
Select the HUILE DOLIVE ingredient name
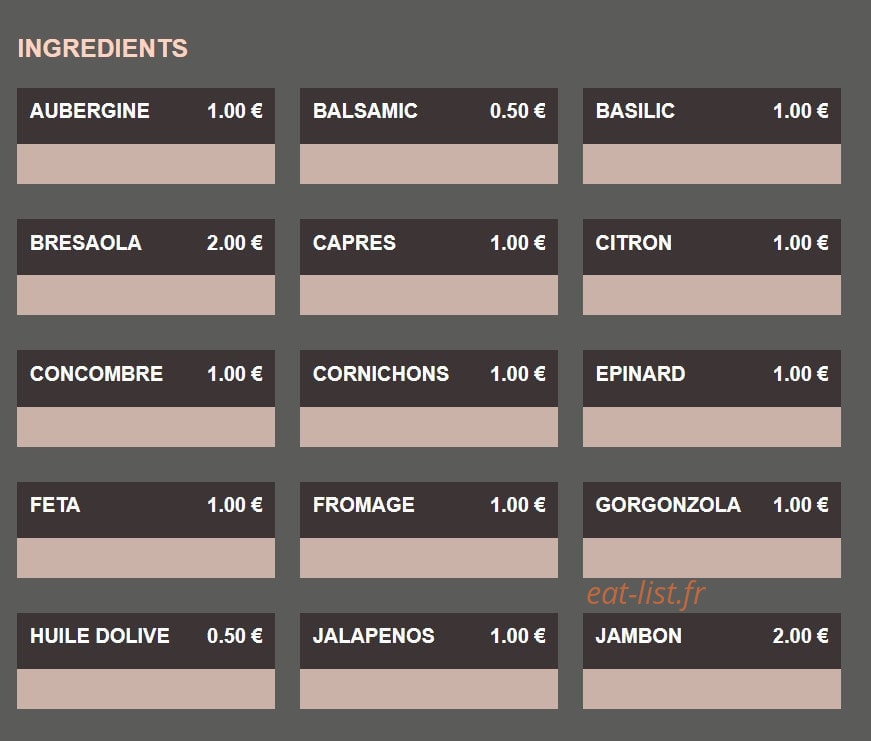(x=99, y=636)
